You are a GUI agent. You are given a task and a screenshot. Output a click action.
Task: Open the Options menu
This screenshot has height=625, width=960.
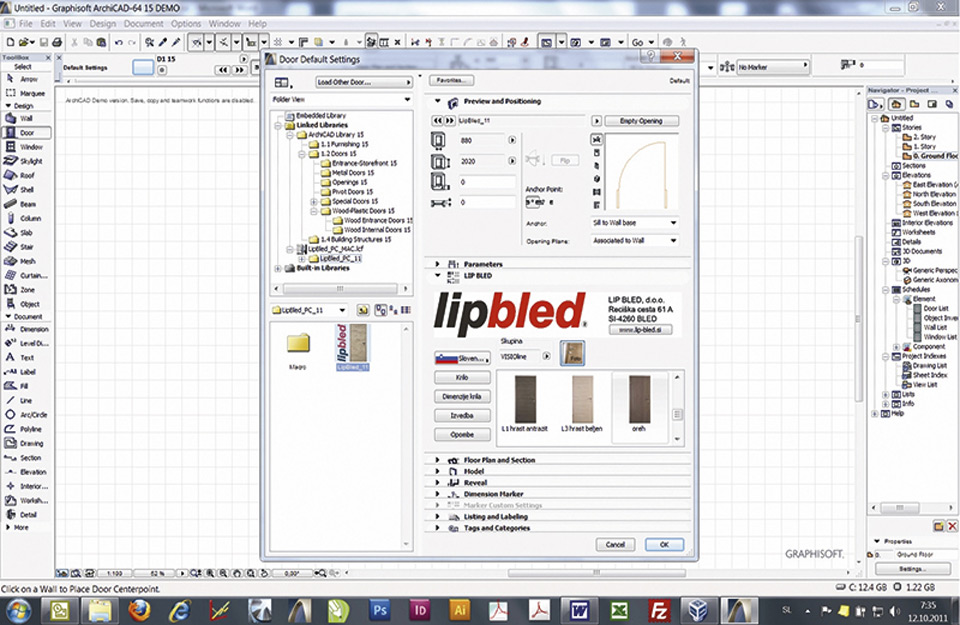point(186,24)
